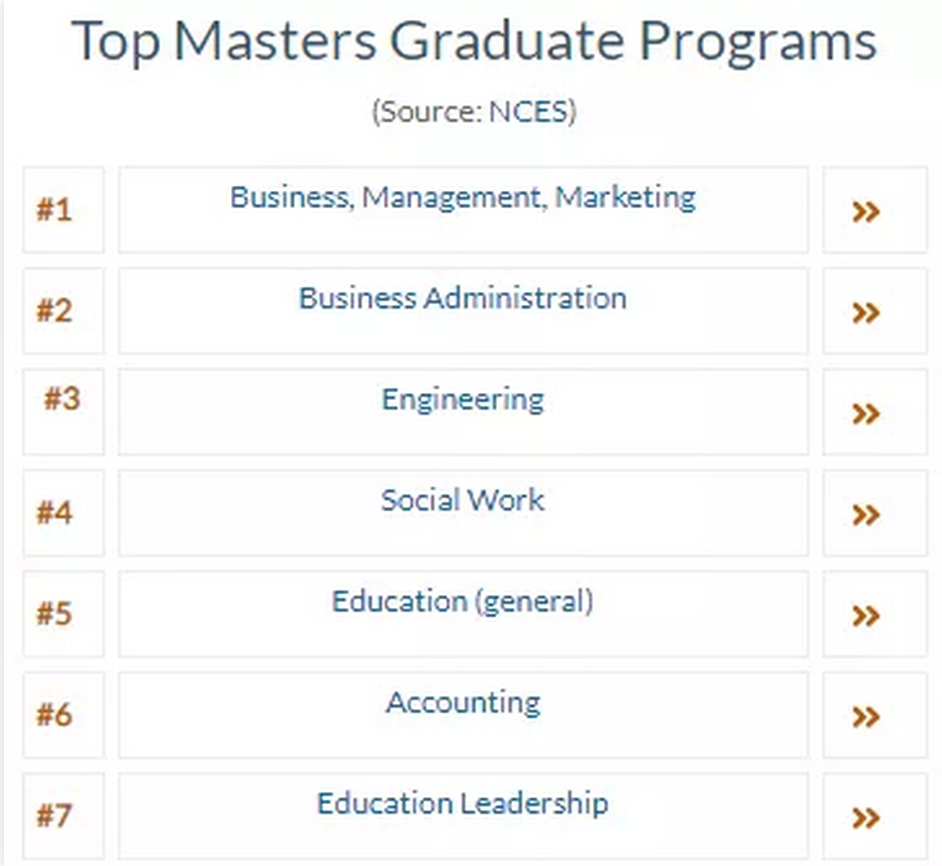Click the double-arrow icon for Business, Management, Marketing

pyautogui.click(x=865, y=211)
